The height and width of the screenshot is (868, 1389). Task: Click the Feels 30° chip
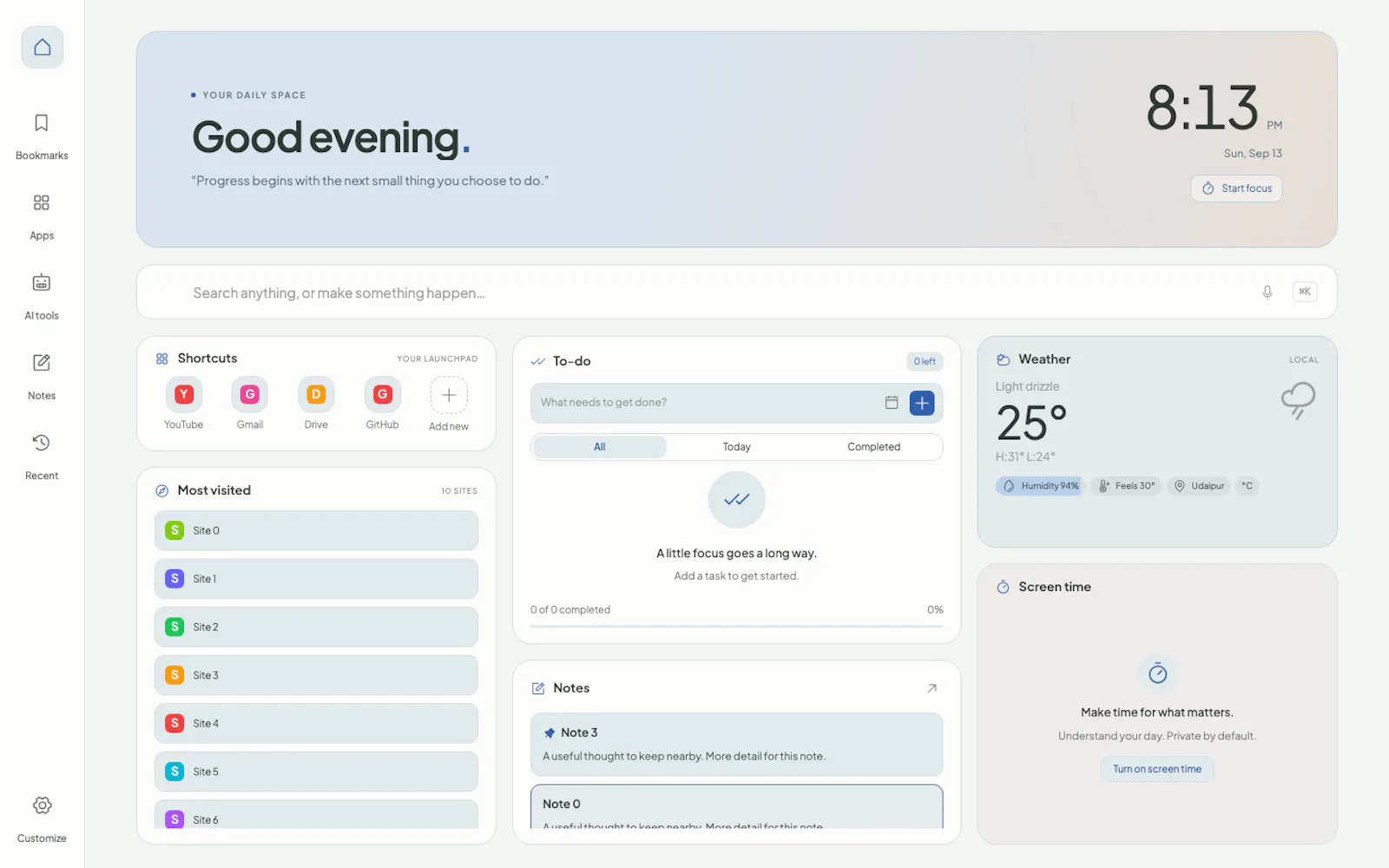pos(1127,486)
